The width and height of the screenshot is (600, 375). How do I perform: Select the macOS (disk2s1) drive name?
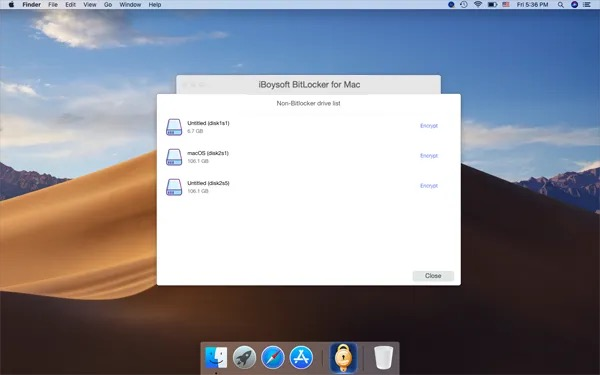click(x=208, y=153)
